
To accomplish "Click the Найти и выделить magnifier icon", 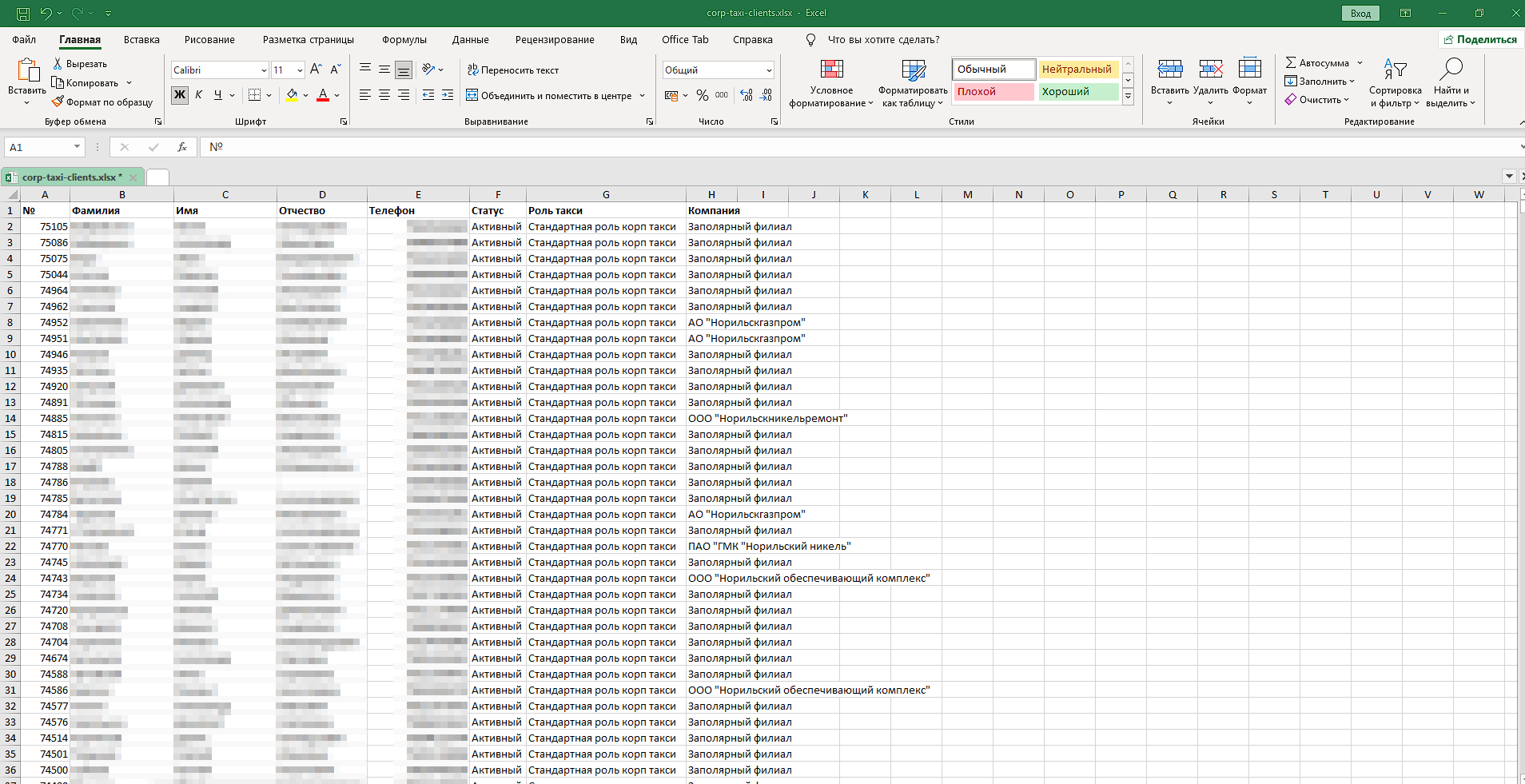I will (x=1451, y=67).
